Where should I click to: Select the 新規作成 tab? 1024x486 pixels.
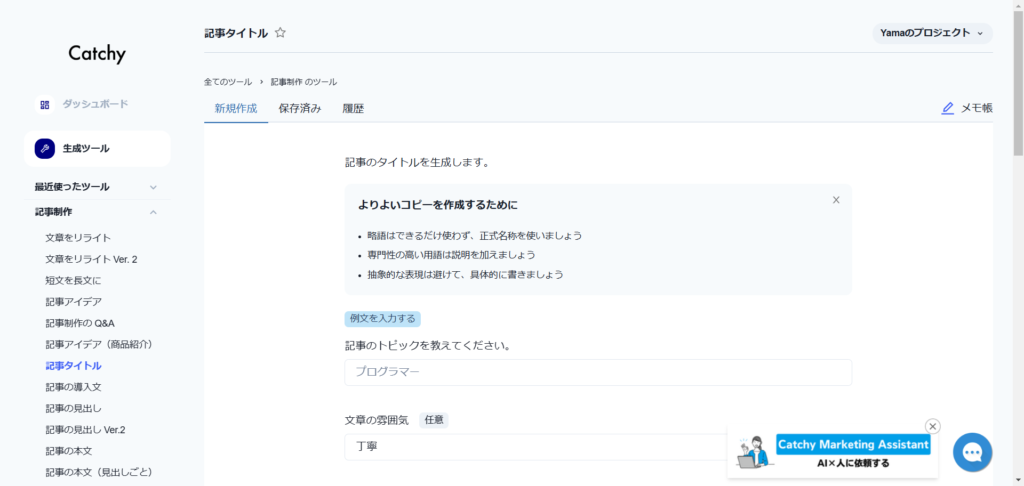(x=236, y=108)
